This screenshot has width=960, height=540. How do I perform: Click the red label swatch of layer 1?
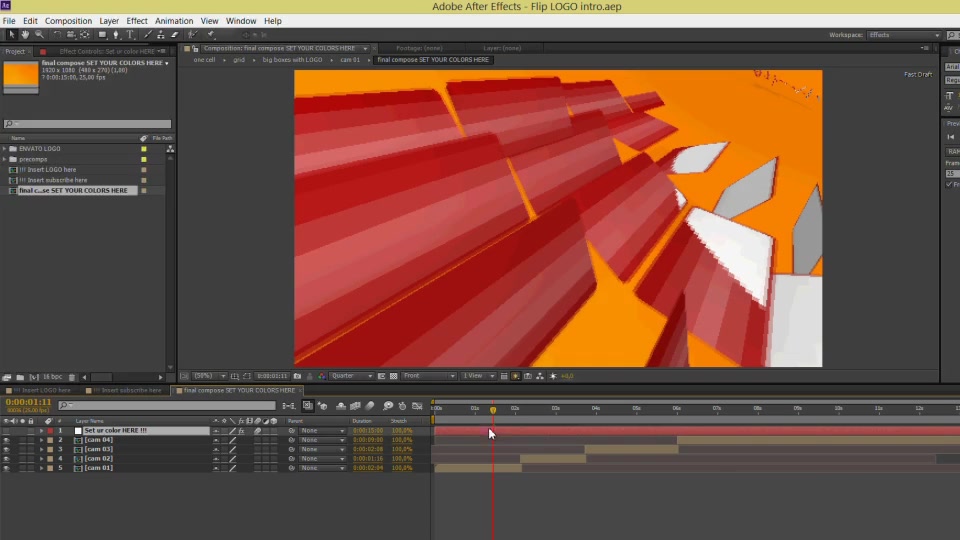[50, 431]
